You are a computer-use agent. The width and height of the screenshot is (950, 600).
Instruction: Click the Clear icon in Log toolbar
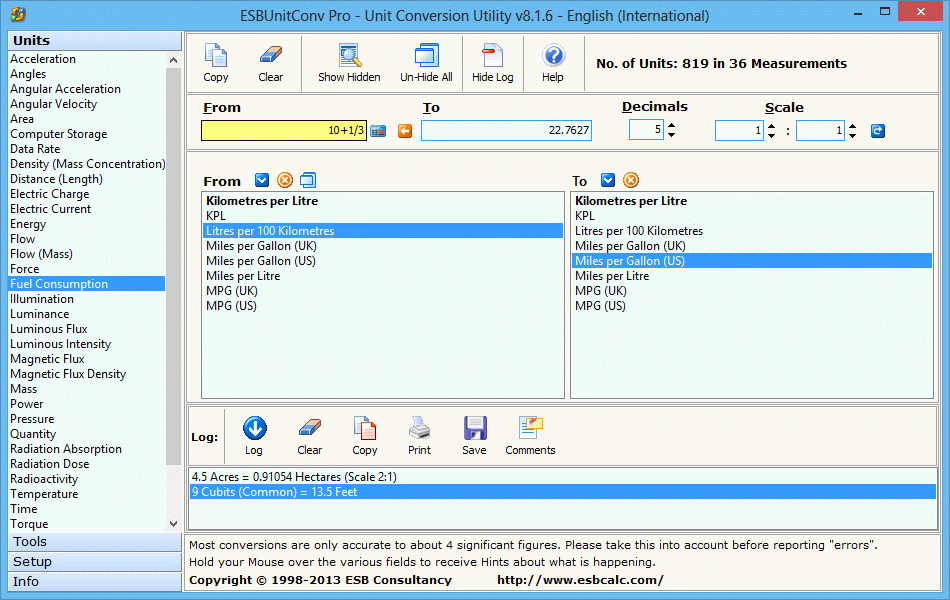point(310,428)
